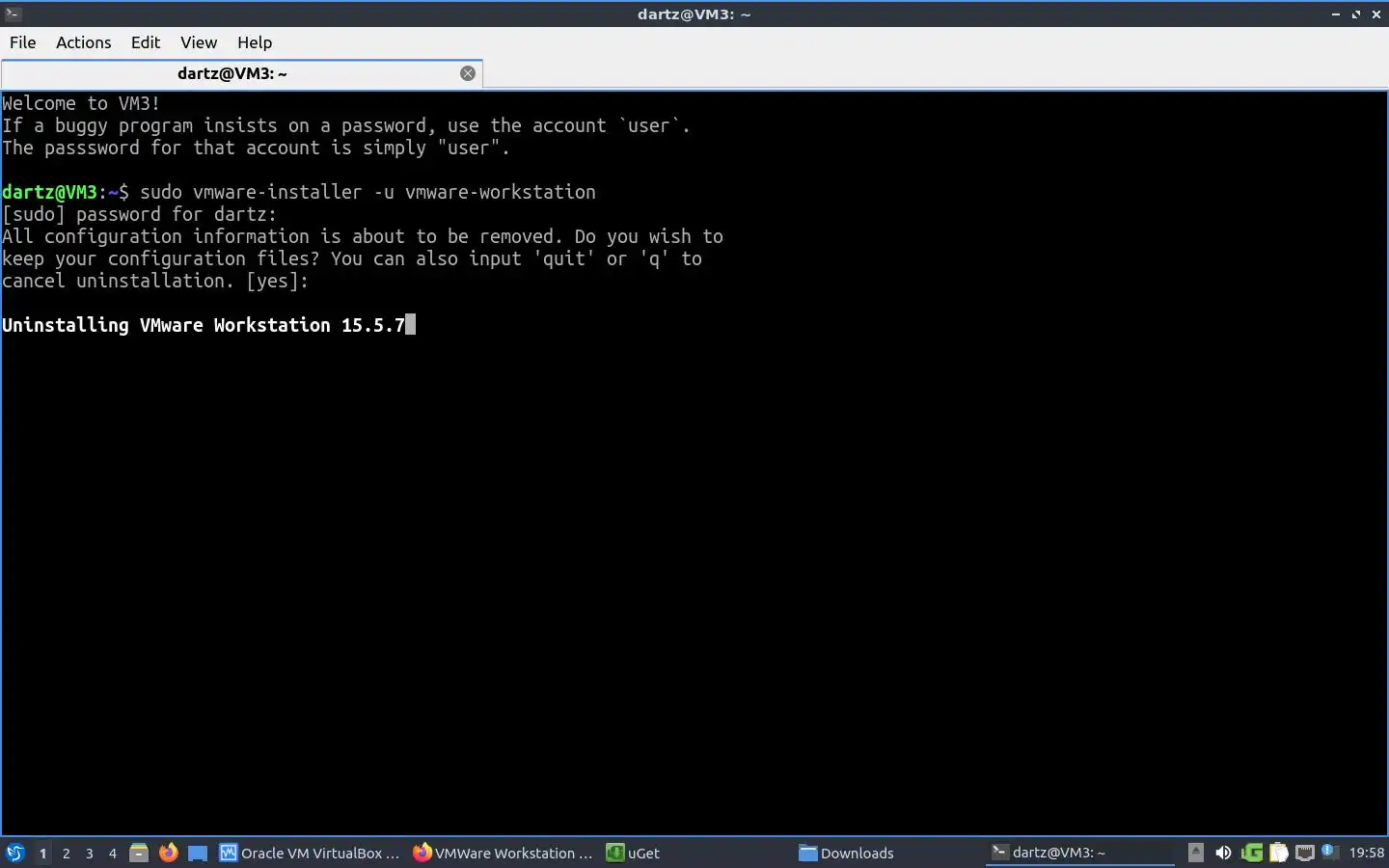The width and height of the screenshot is (1389, 868).
Task: Select the dartz@VM3: ~ terminal tab
Action: tap(232, 73)
